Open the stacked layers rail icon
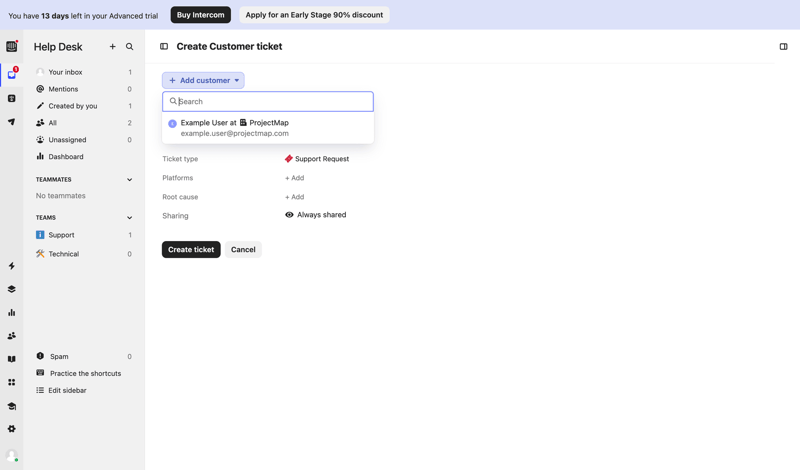This screenshot has width=800, height=470. (11, 289)
